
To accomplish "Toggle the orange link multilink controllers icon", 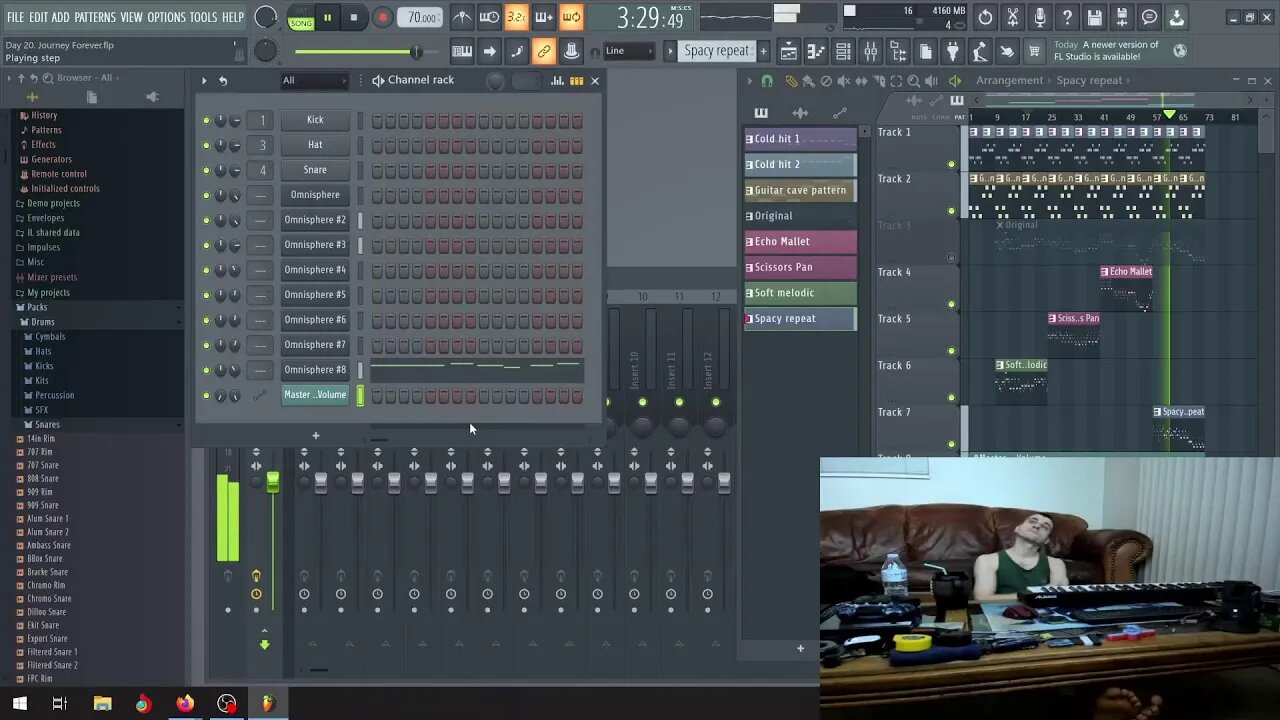I will click(544, 51).
